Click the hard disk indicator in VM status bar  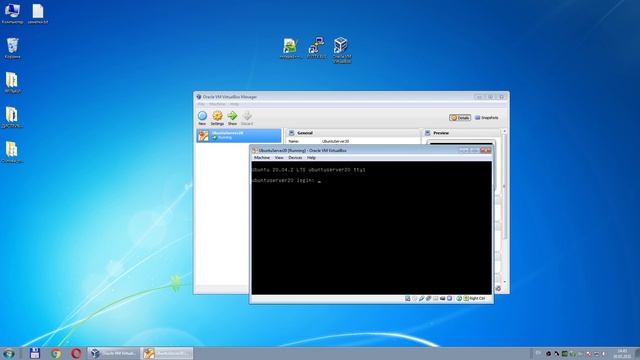(x=407, y=299)
